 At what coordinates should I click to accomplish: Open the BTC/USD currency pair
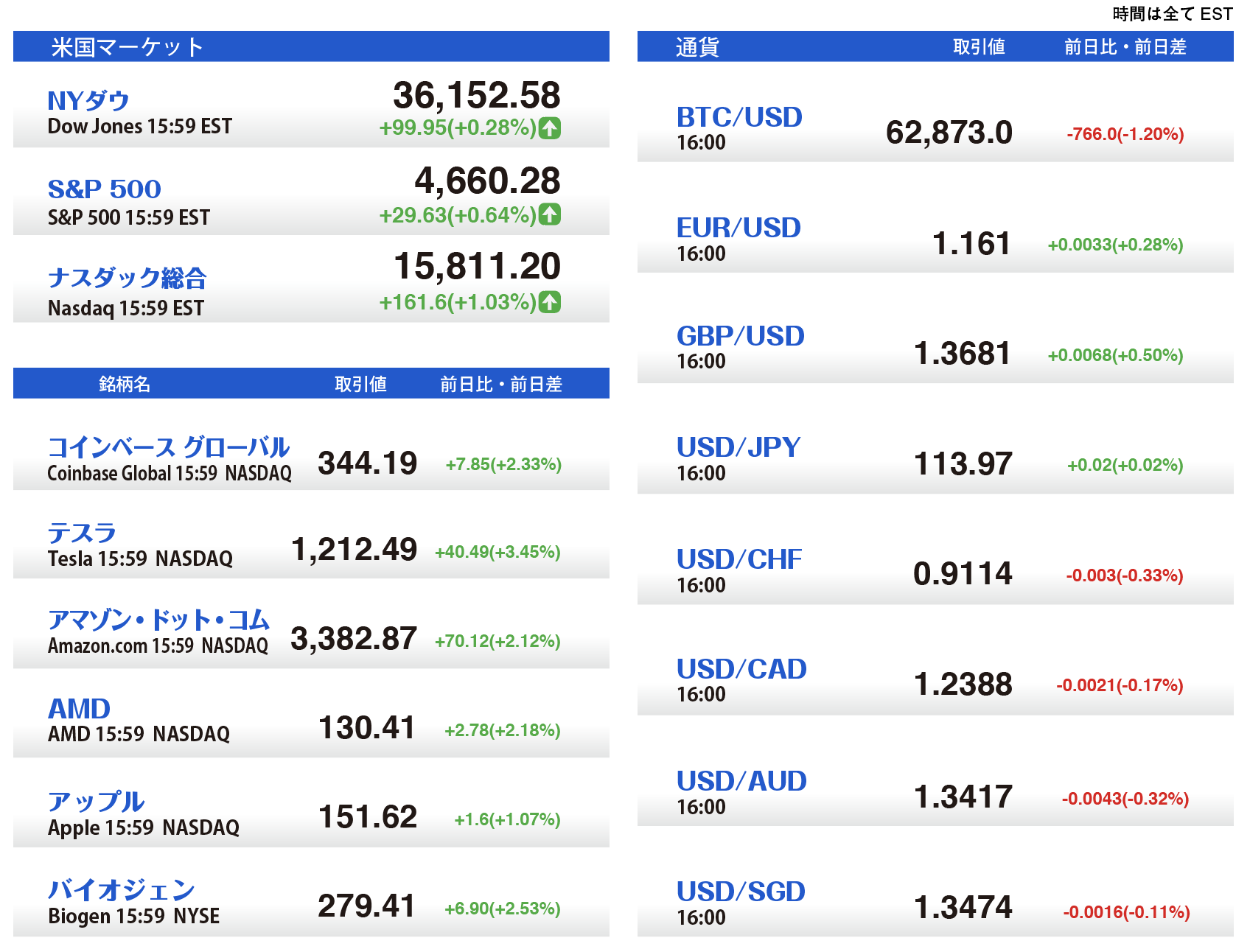(x=739, y=117)
